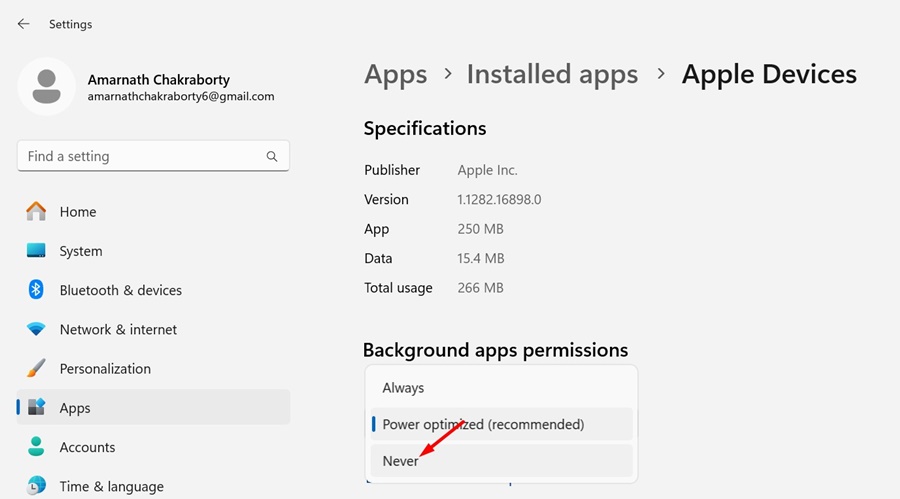900x499 pixels.
Task: Choose Always from background permissions list
Action: (403, 388)
